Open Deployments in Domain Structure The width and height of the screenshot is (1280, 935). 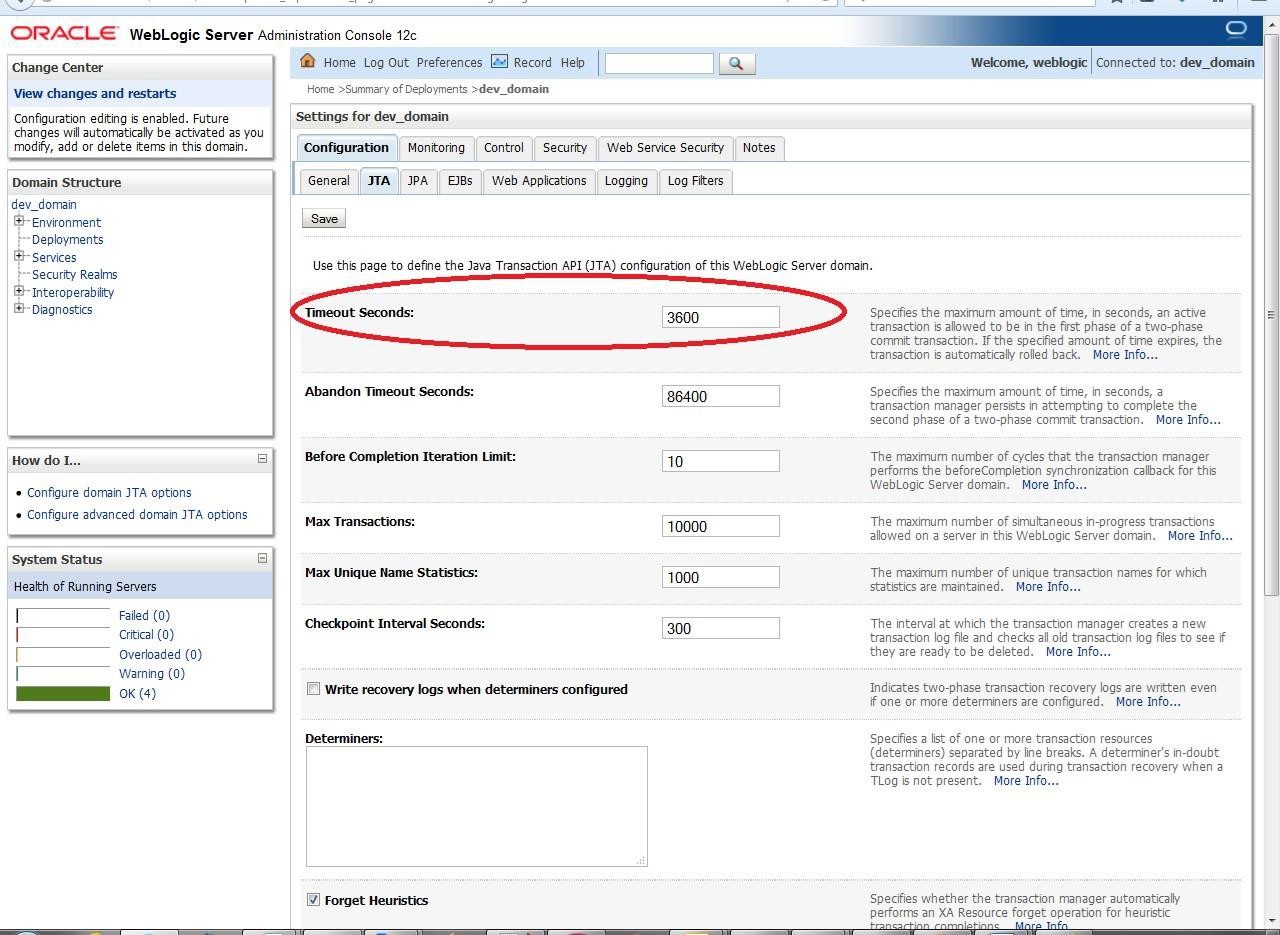coord(67,239)
